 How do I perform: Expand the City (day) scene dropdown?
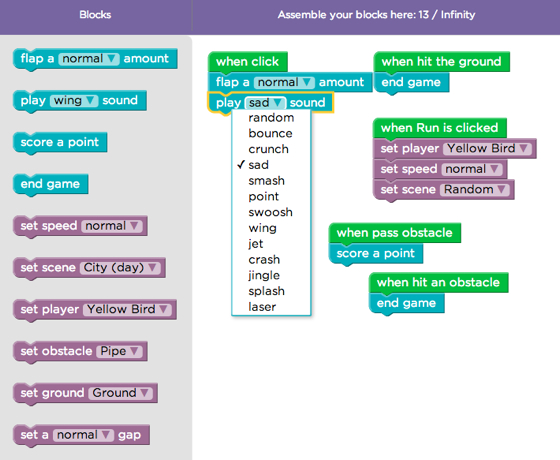(x=120, y=268)
